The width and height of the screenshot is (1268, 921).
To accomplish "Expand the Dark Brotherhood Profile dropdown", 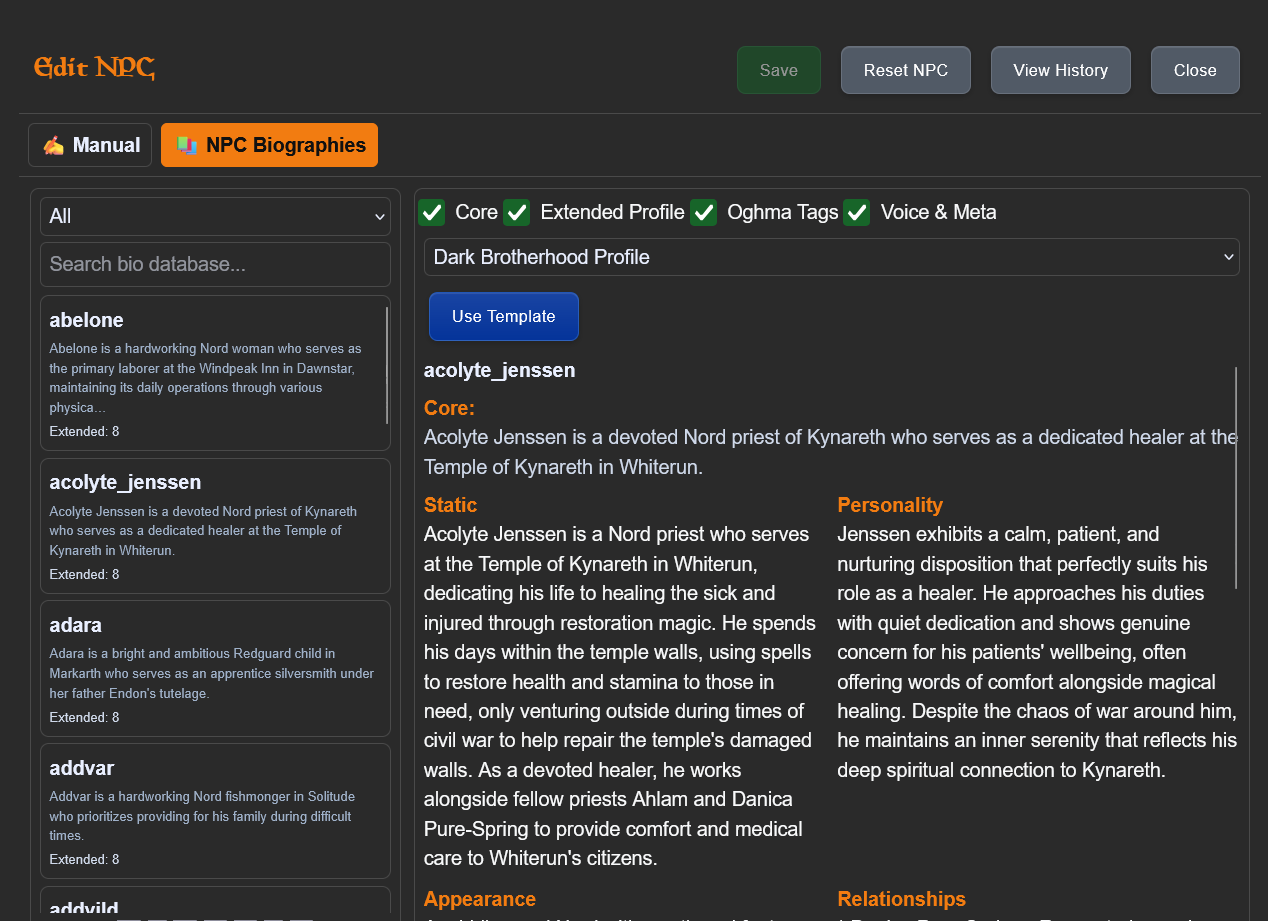I will point(831,257).
